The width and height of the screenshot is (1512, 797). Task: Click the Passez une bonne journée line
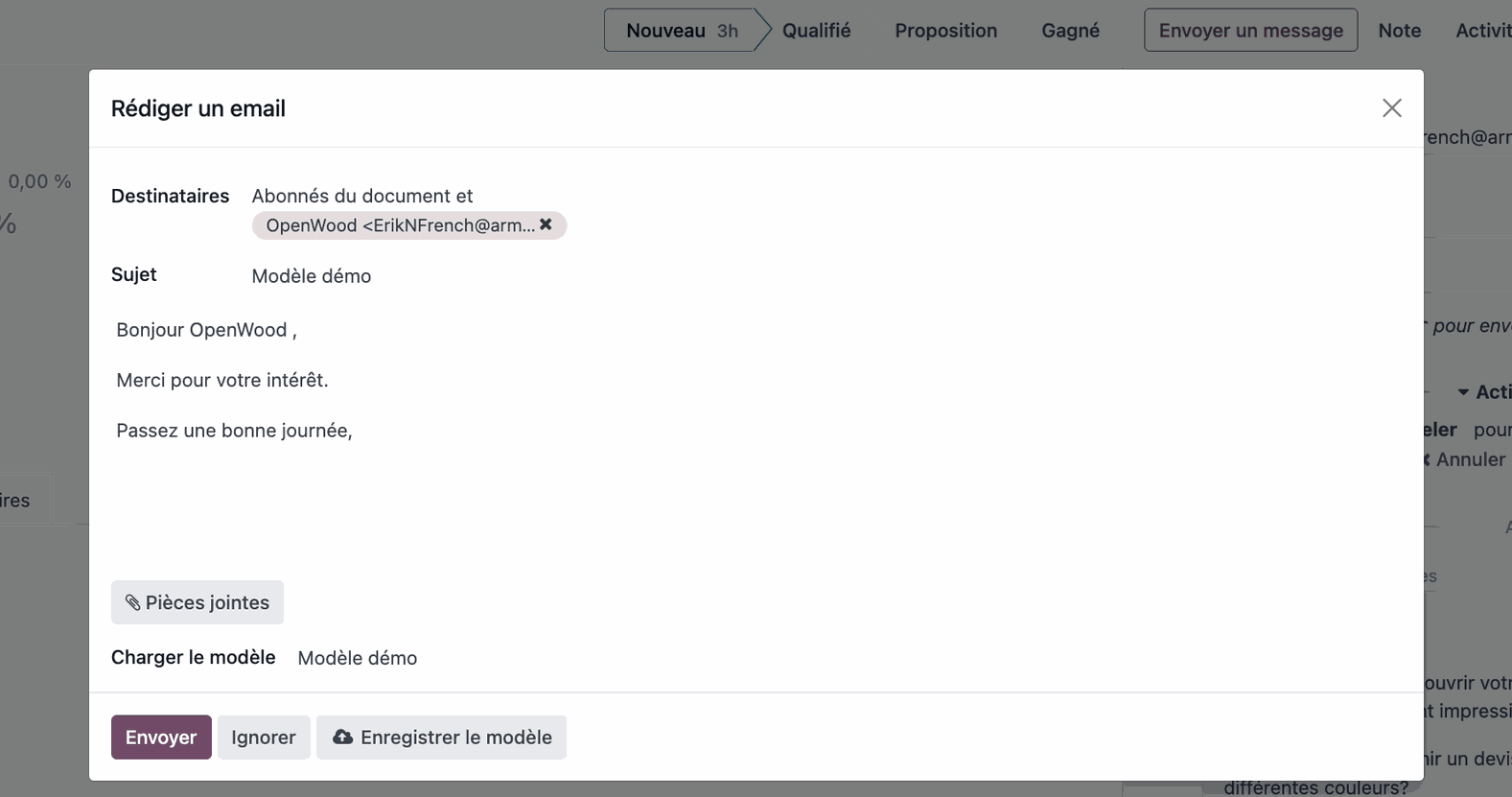click(234, 431)
